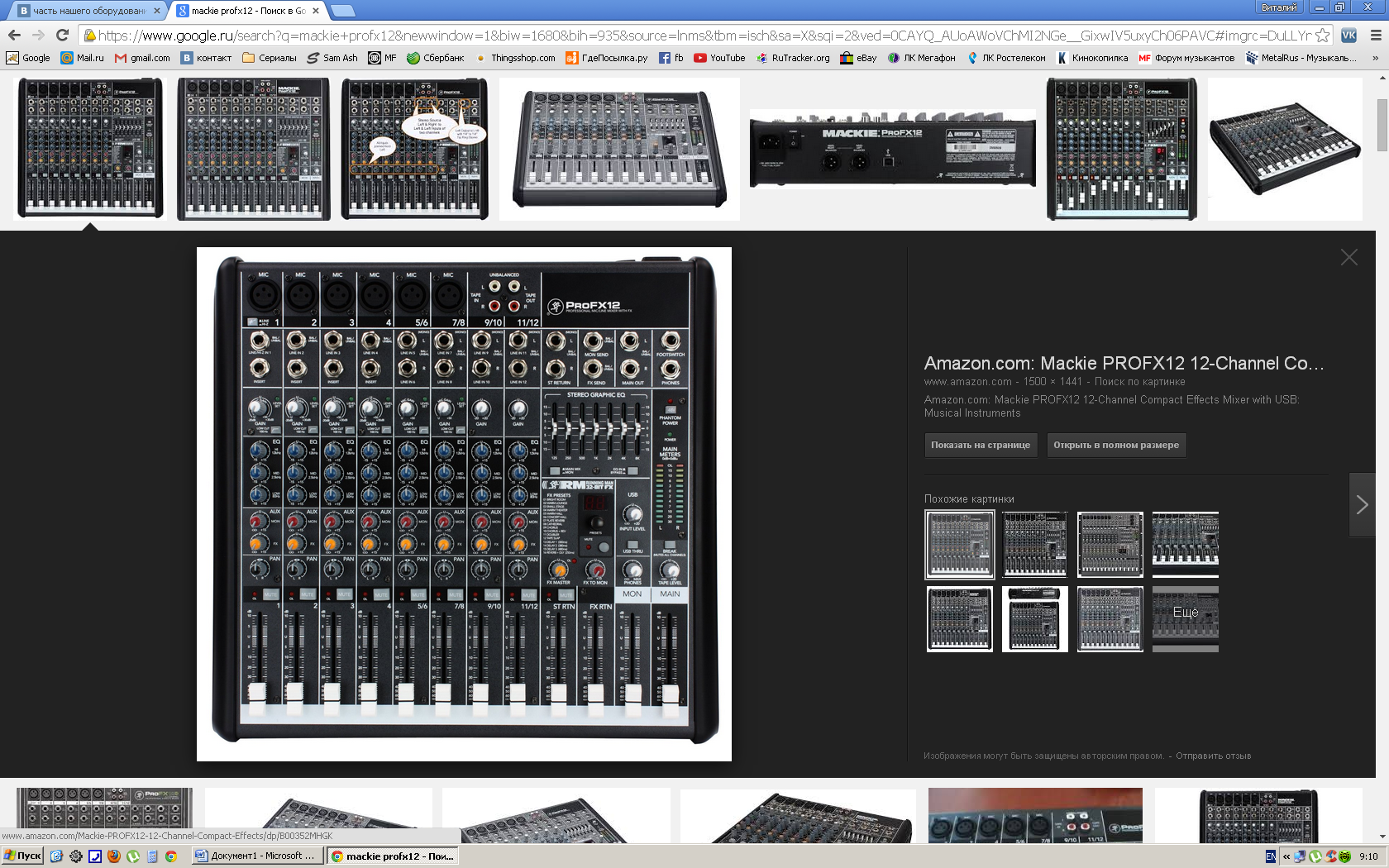Open the Пуск start menu
Image resolution: width=1389 pixels, height=868 pixels.
point(22,856)
